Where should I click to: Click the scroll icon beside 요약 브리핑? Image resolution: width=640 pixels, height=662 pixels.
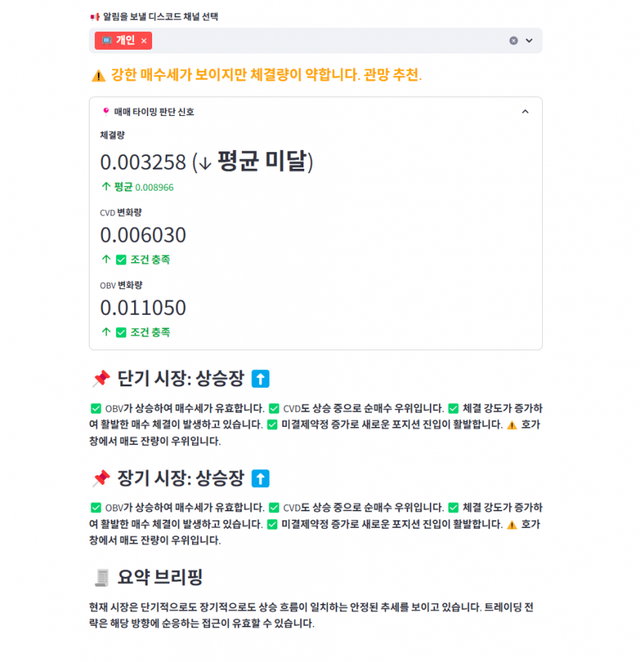[100, 577]
